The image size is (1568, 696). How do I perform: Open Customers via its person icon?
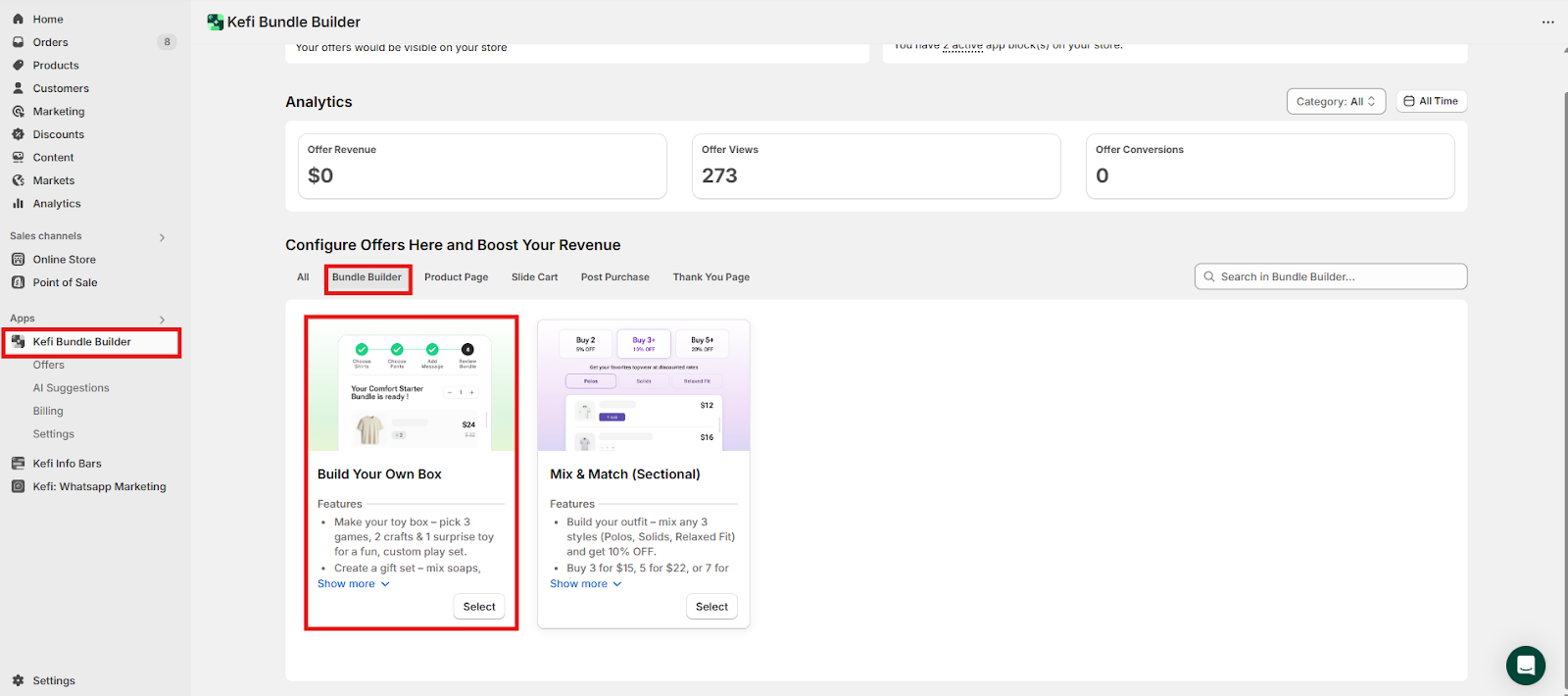[x=18, y=88]
